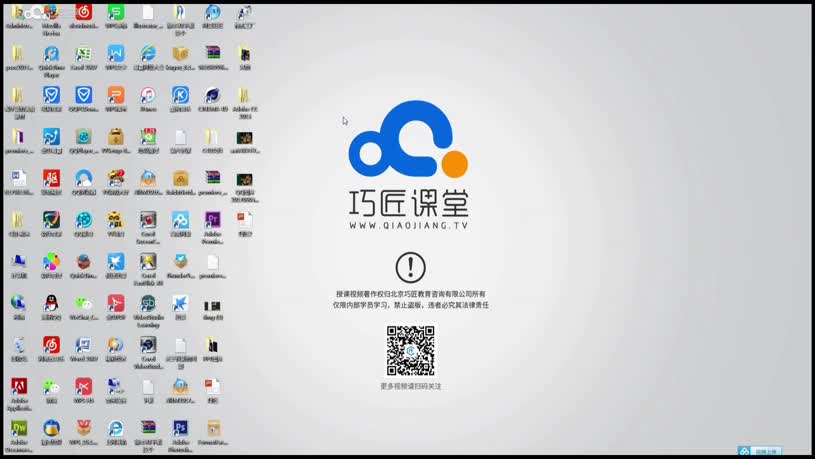Select the Word 2007 desktop shortcut

84,345
